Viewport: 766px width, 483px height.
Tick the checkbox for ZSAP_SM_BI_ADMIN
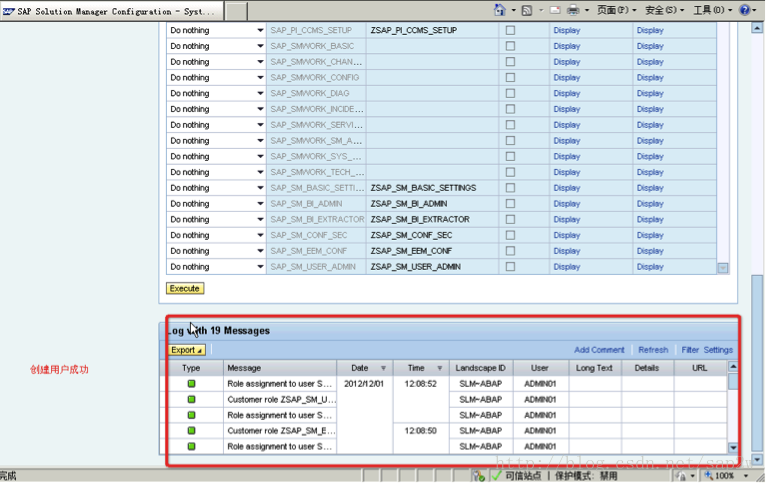[511, 203]
